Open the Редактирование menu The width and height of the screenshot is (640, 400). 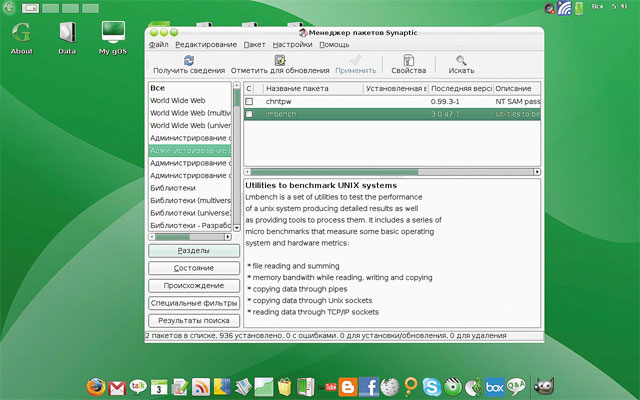coord(206,44)
